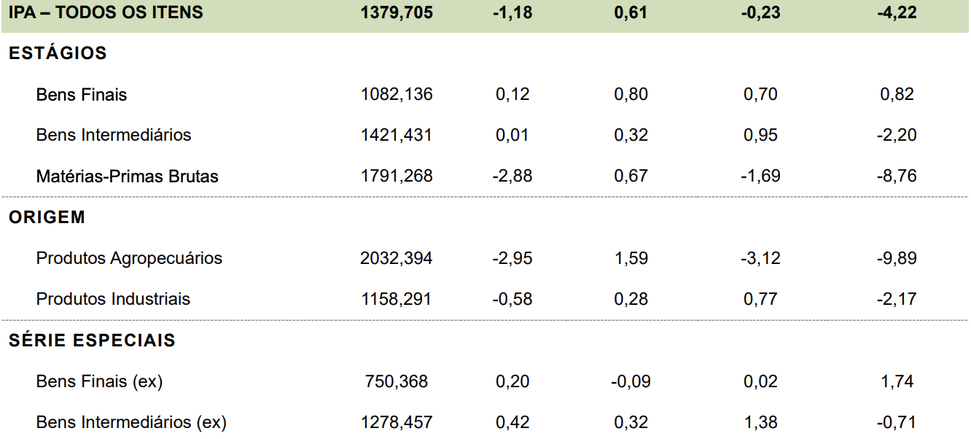This screenshot has height=439, width=971.
Task: Select the Produtos Agropecuários row label
Action: point(129,258)
